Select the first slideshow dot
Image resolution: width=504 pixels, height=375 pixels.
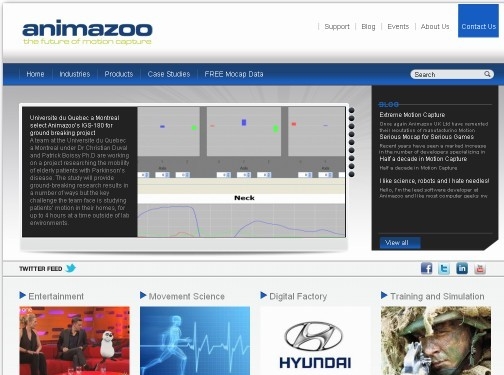pyautogui.click(x=351, y=110)
